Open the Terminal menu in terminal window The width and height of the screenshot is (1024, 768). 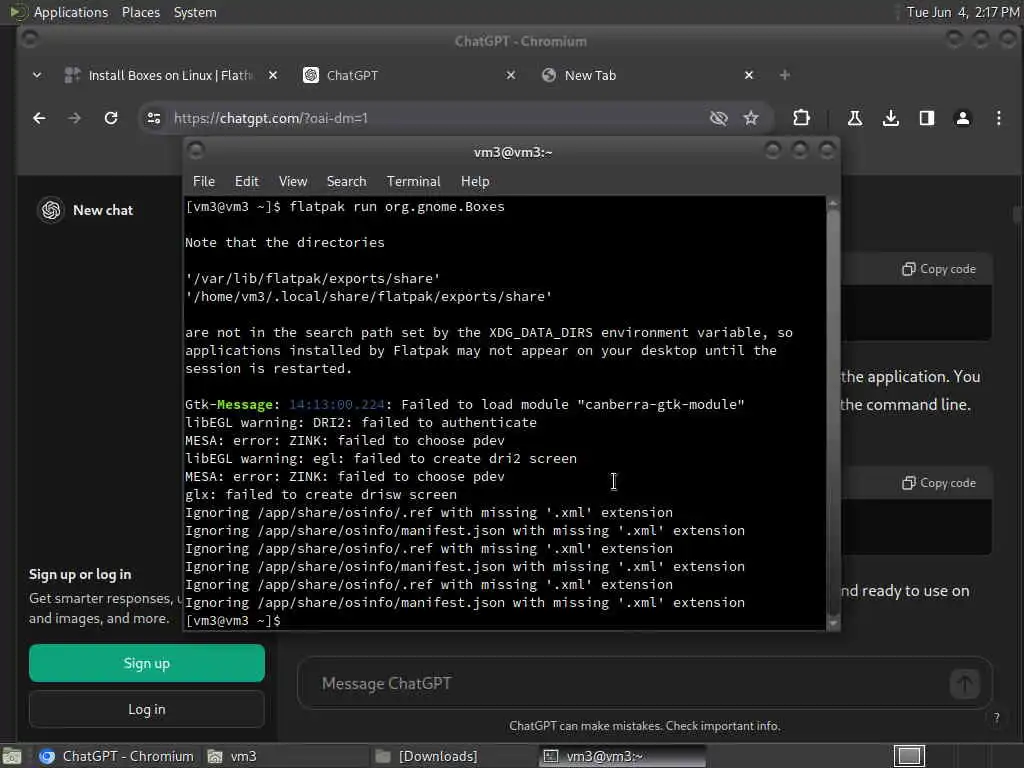[413, 182]
